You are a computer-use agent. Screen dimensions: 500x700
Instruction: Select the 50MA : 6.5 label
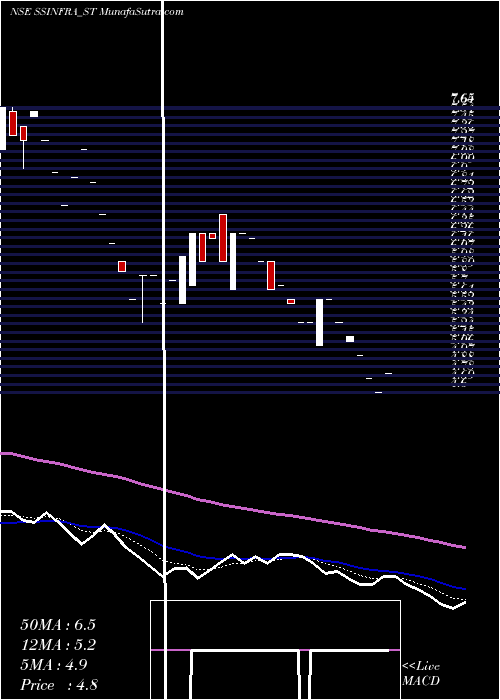(x=58, y=625)
